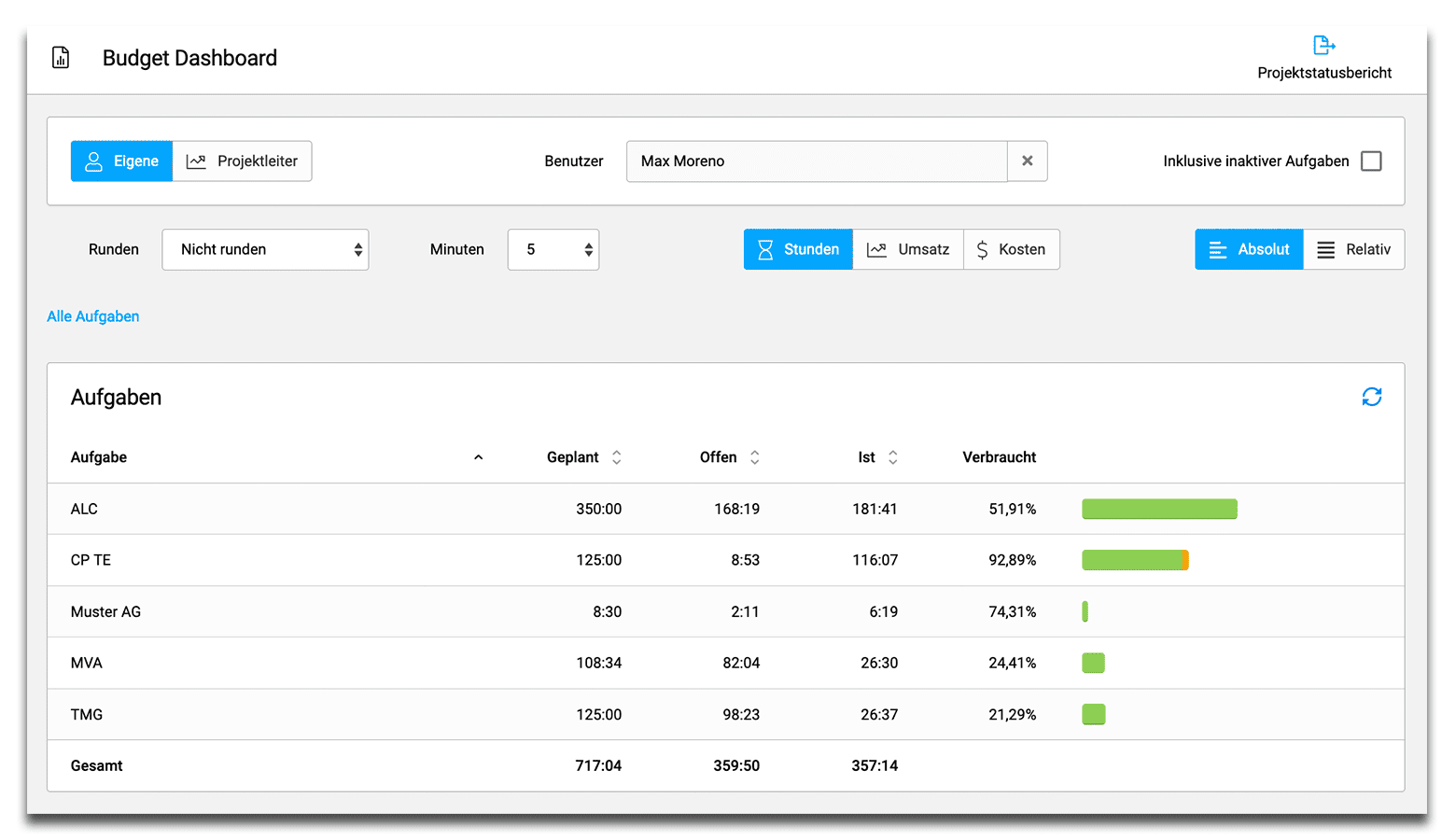This screenshot has height=840, width=1456.
Task: Sort by Offen column arrows
Action: [754, 457]
